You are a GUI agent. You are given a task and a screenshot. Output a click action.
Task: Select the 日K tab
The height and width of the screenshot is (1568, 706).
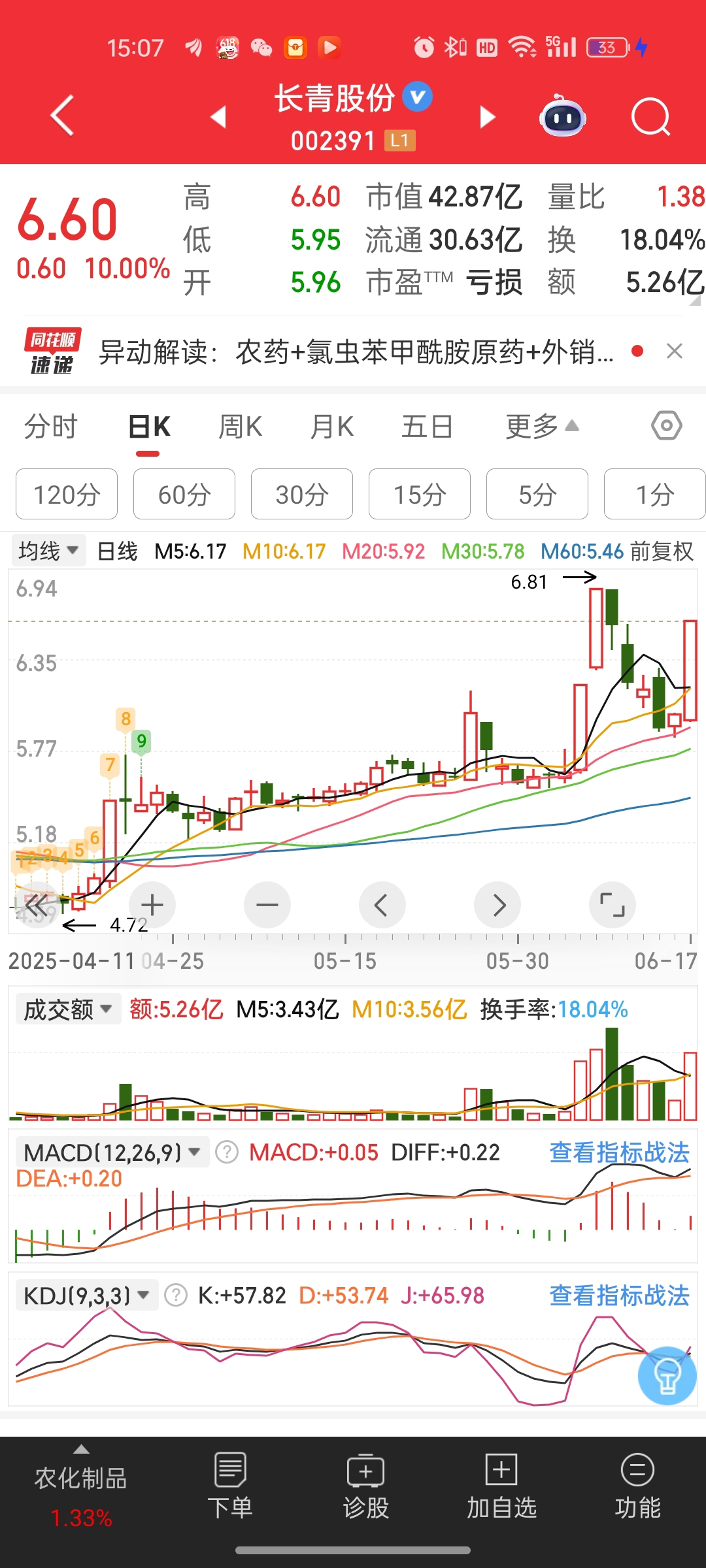[149, 427]
